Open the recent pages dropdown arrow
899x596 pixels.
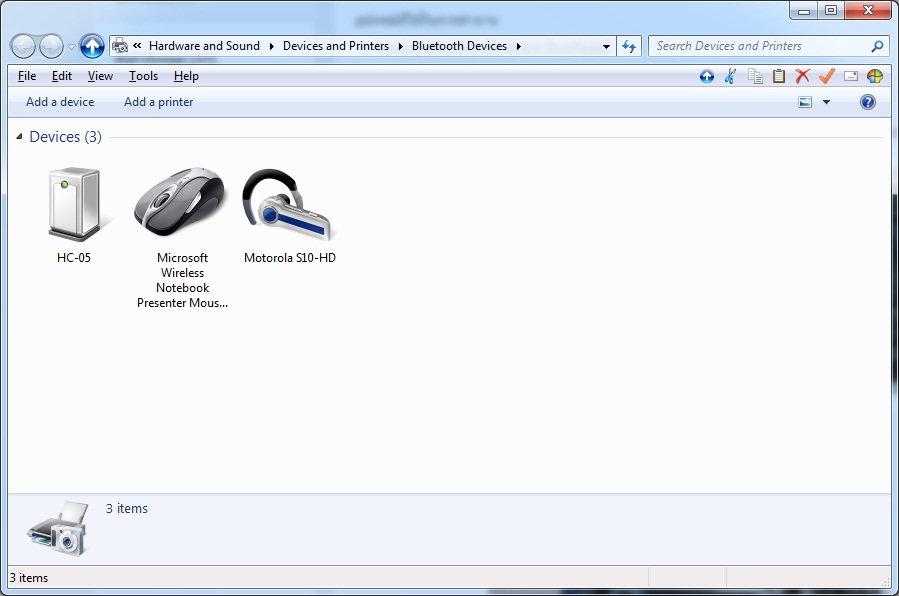coord(71,47)
